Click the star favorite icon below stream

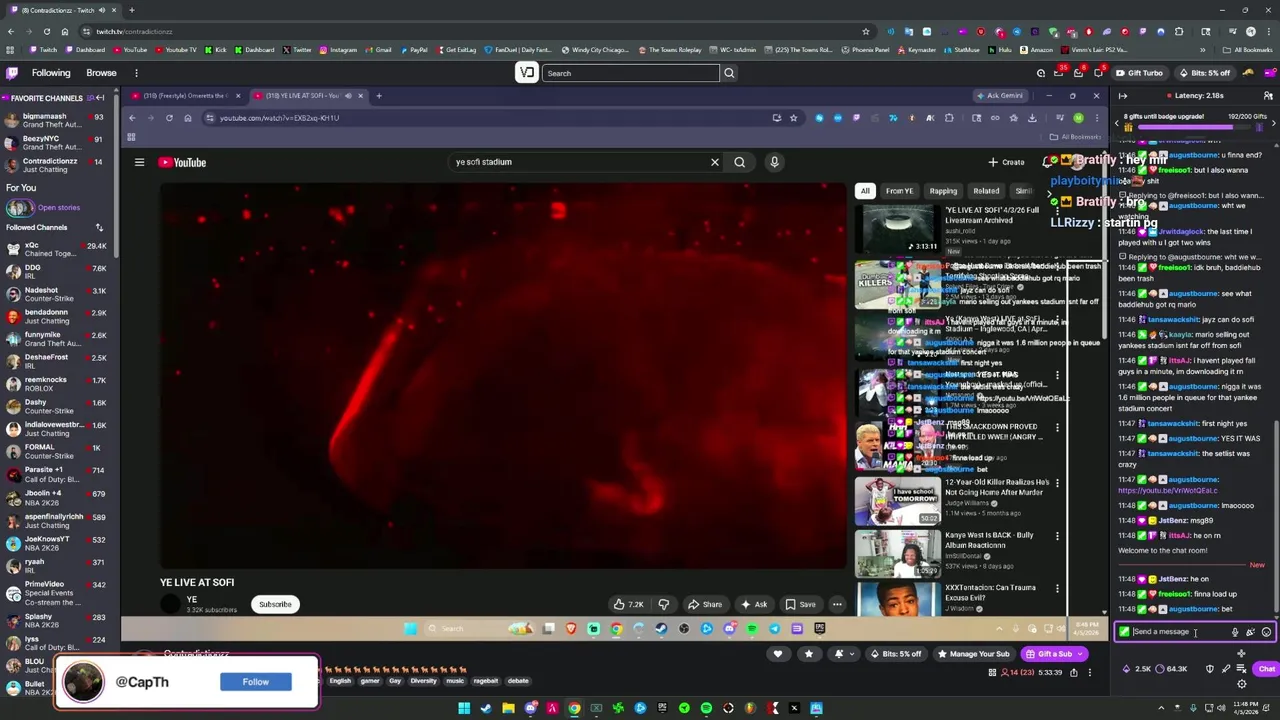(809, 654)
